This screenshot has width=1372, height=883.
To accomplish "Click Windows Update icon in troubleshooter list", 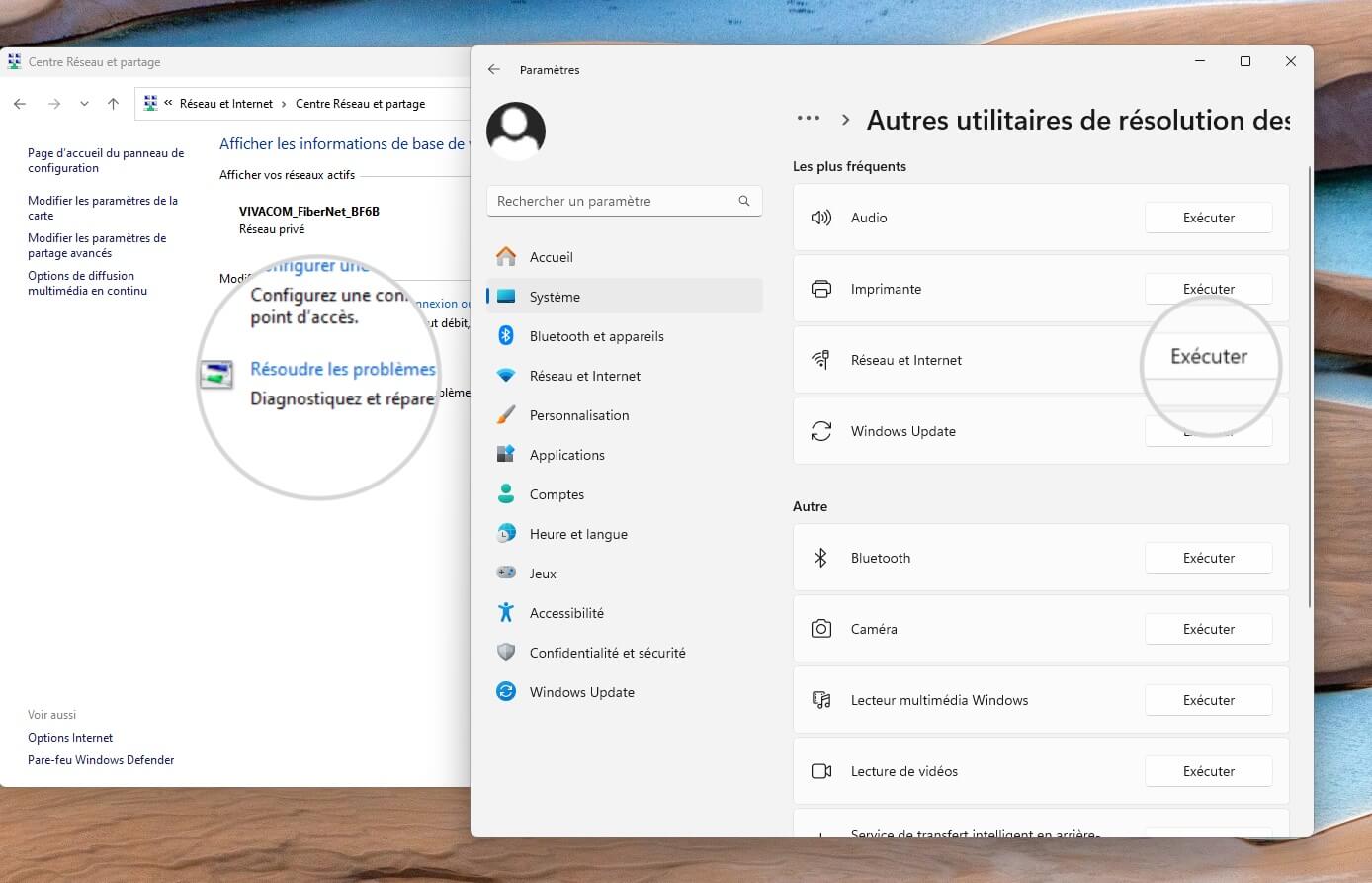I will coord(820,431).
